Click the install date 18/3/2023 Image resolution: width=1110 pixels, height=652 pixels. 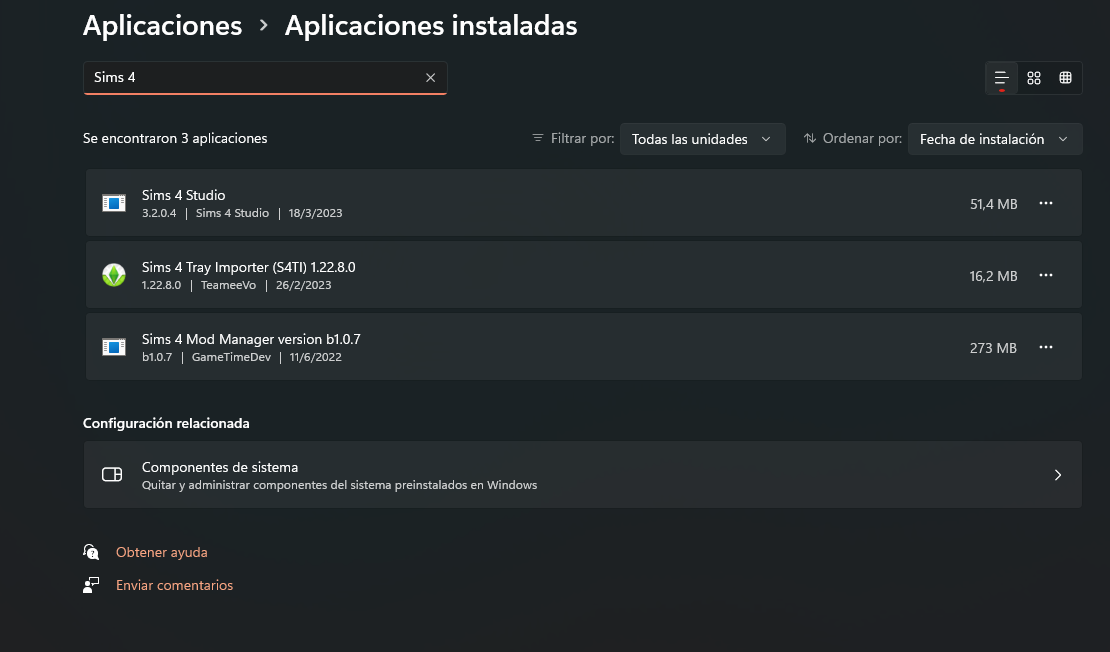pos(315,213)
